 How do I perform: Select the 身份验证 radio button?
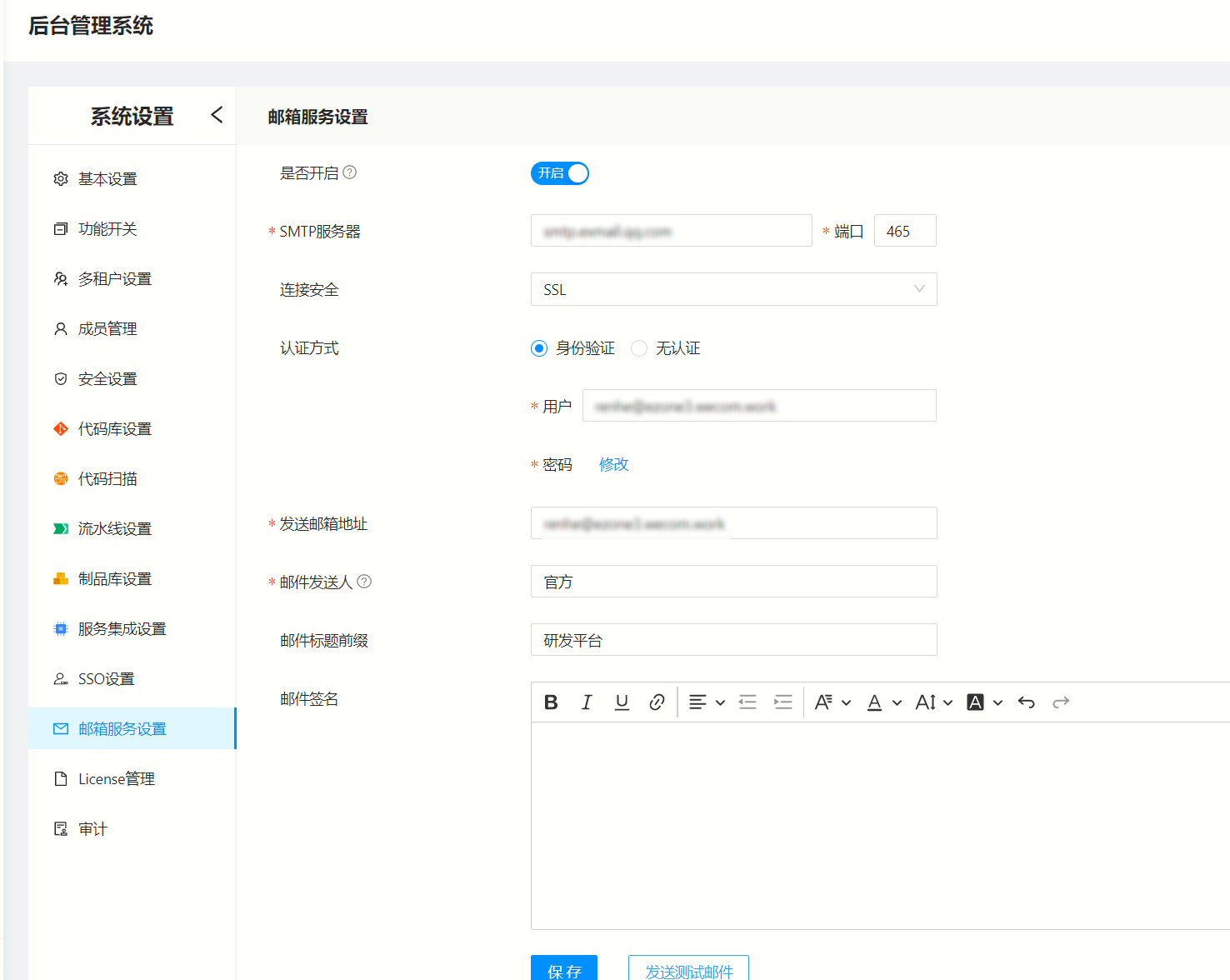click(x=538, y=347)
